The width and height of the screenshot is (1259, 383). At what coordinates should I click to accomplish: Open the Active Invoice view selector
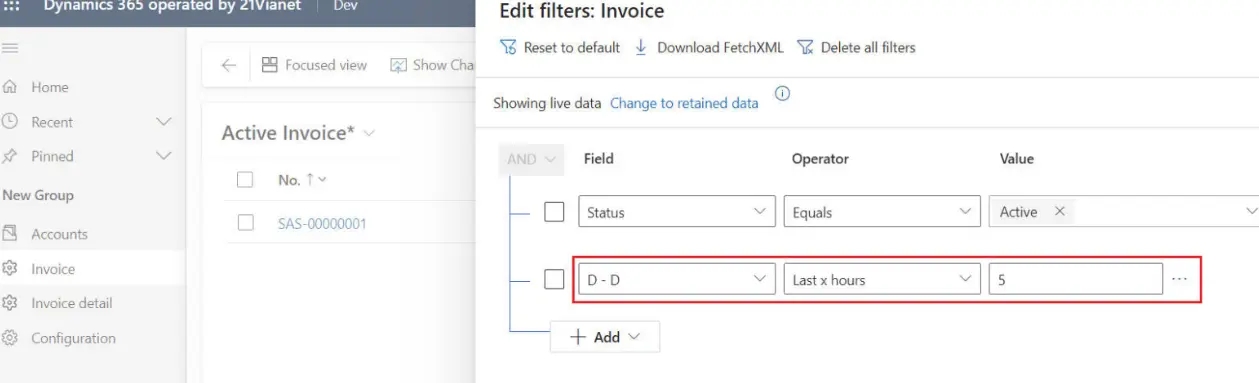point(298,133)
